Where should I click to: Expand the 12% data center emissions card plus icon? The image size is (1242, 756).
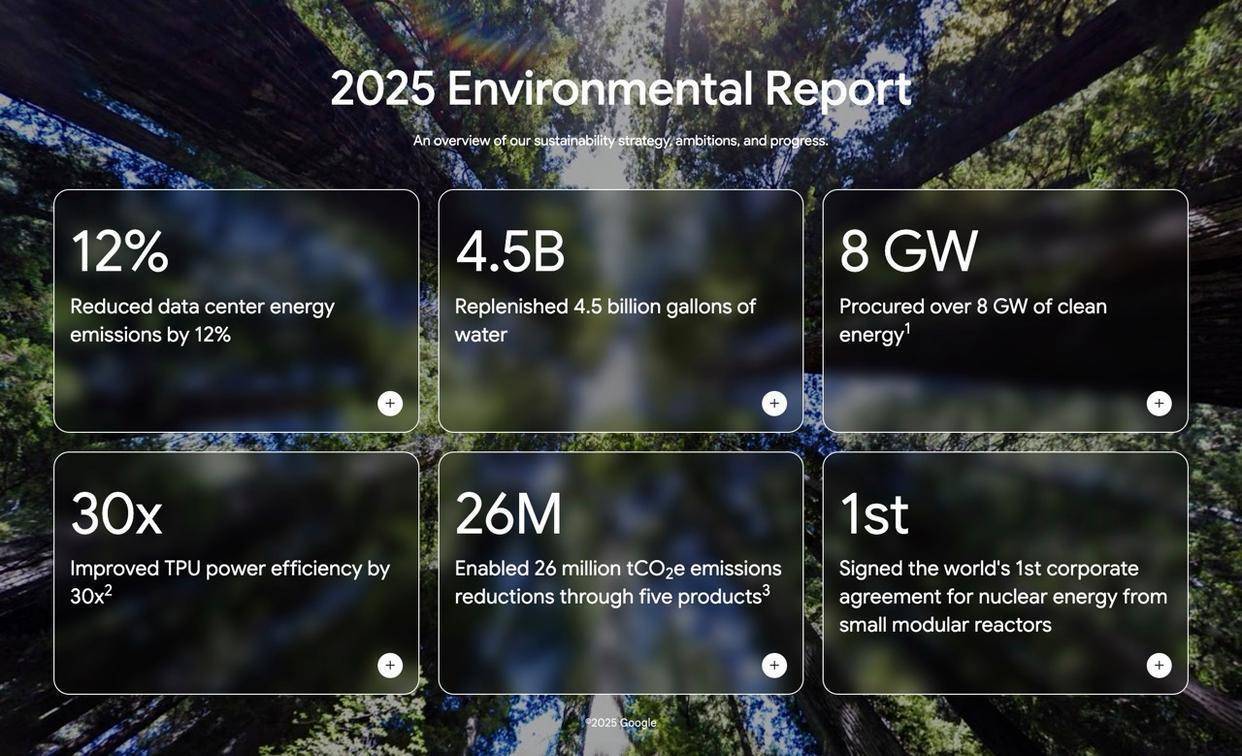pyautogui.click(x=390, y=404)
